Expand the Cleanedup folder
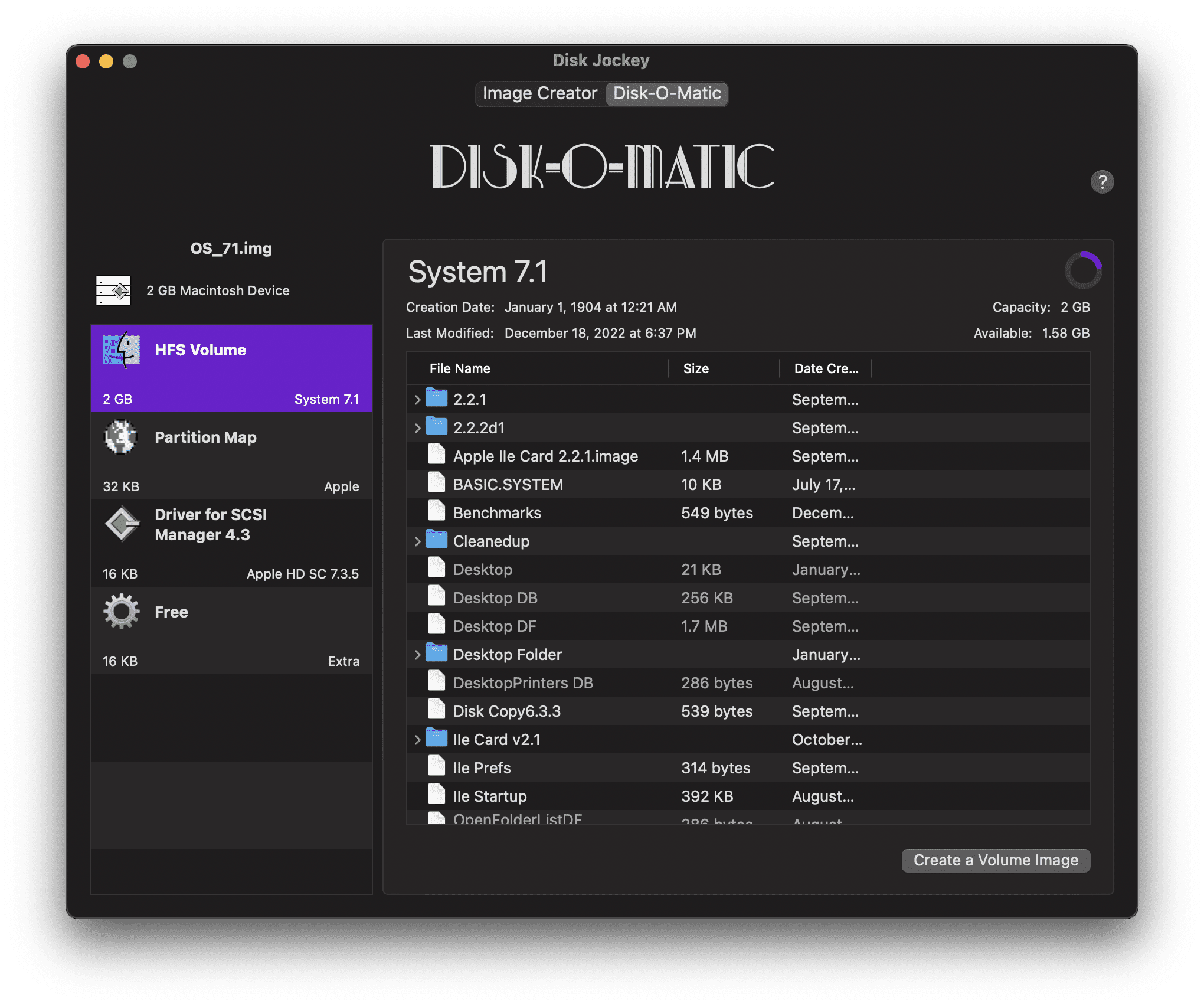This screenshot has height=1006, width=1204. [417, 541]
